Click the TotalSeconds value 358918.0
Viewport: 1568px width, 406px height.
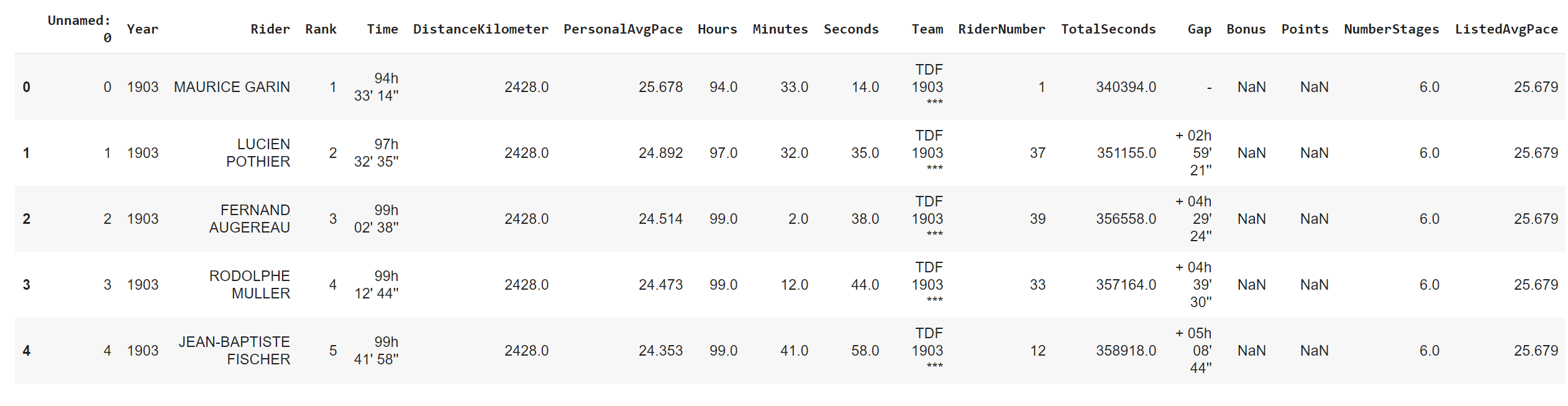(1126, 351)
